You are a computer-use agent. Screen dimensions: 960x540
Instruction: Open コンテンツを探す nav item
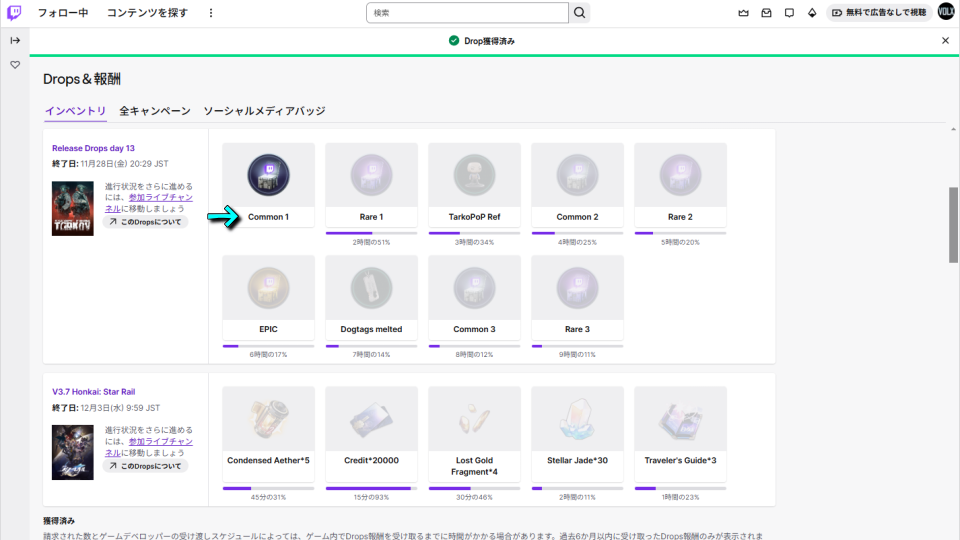pos(148,13)
